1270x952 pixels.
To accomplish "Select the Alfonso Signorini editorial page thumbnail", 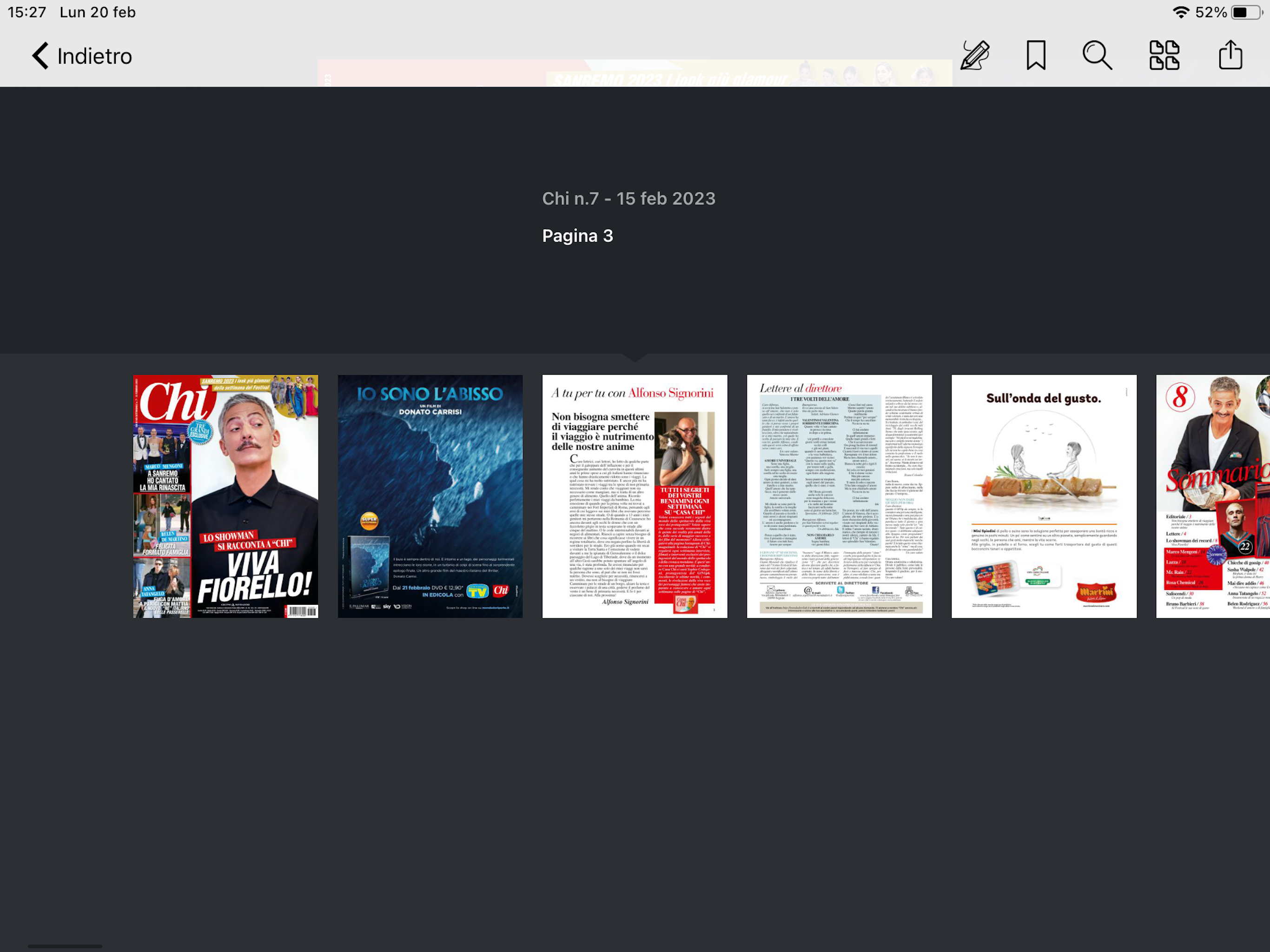I will click(635, 496).
